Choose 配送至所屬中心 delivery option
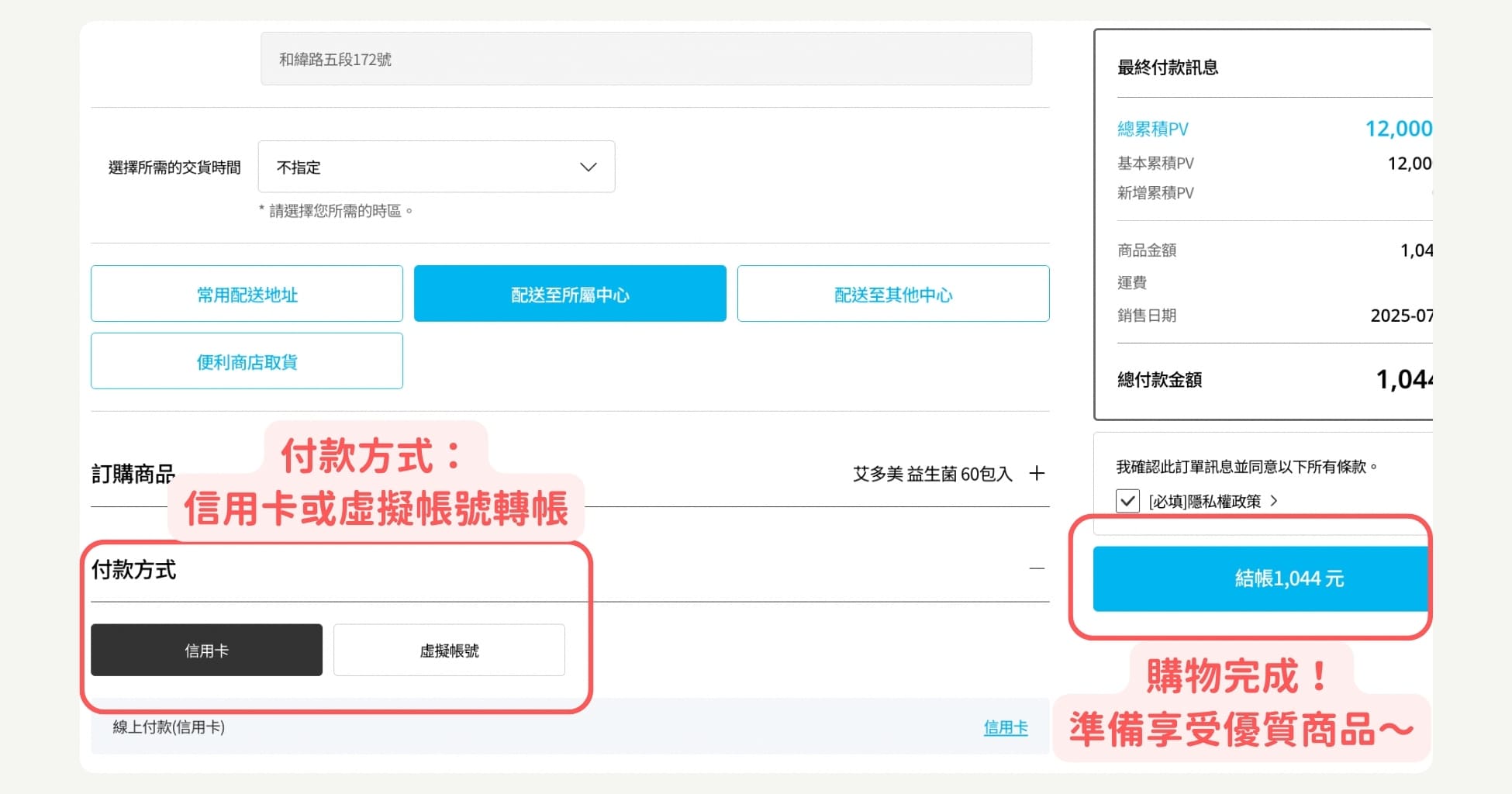The image size is (1512, 794). tap(570, 293)
